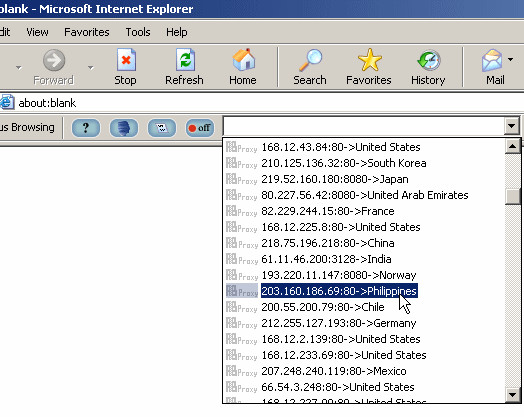Open the History clock icon
Image resolution: width=524 pixels, height=417 pixels.
[429, 60]
